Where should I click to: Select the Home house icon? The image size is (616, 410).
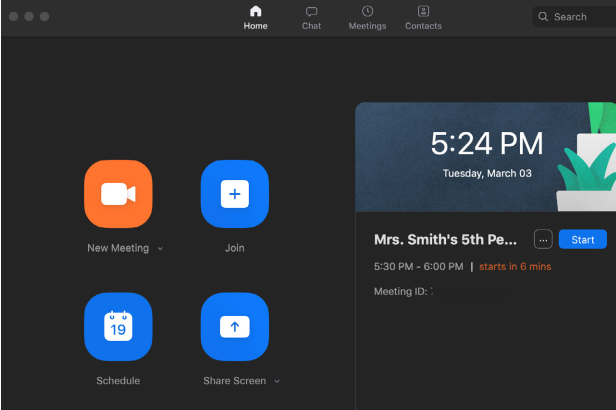[255, 11]
